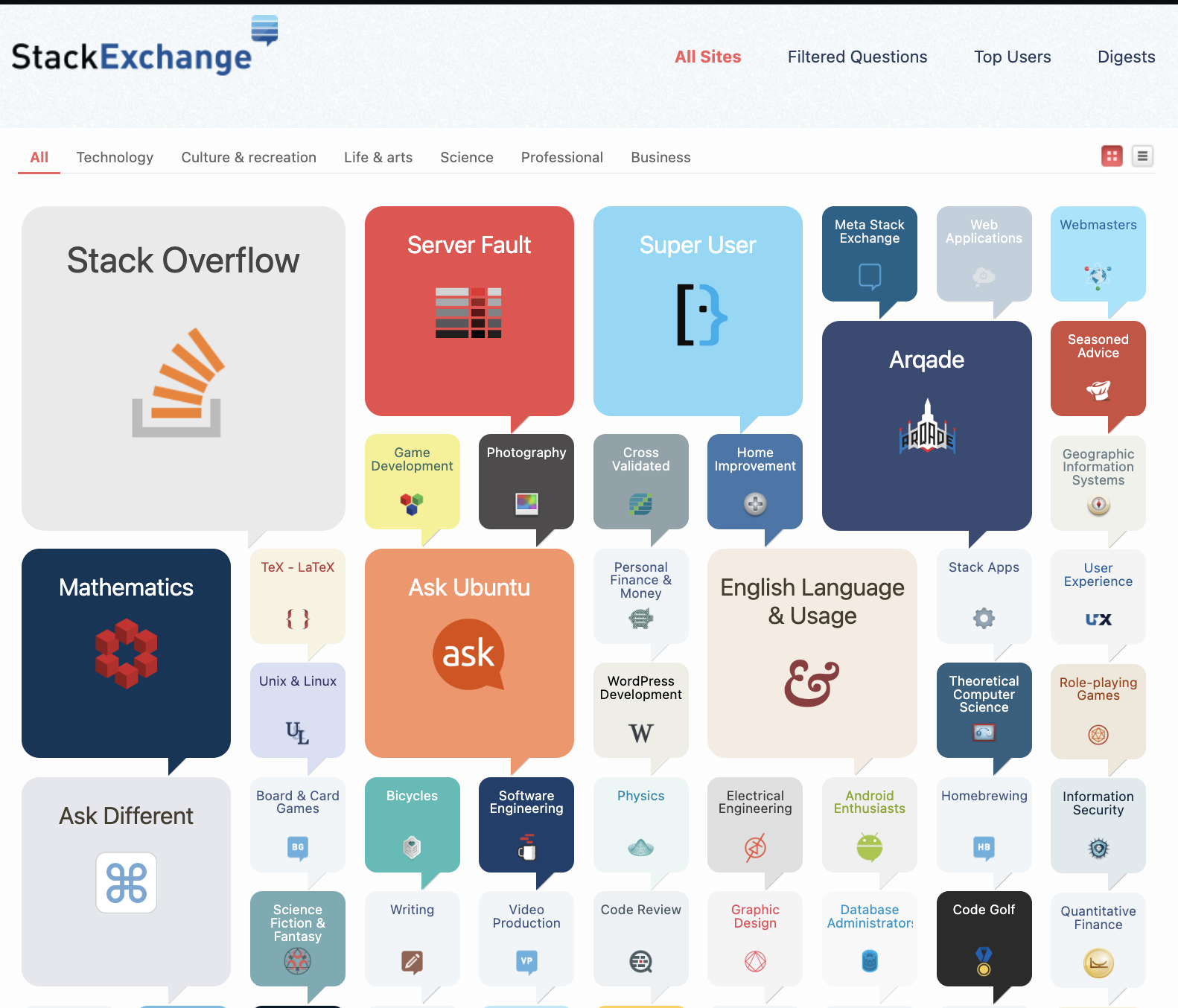Open Filtered Questions page

click(857, 57)
